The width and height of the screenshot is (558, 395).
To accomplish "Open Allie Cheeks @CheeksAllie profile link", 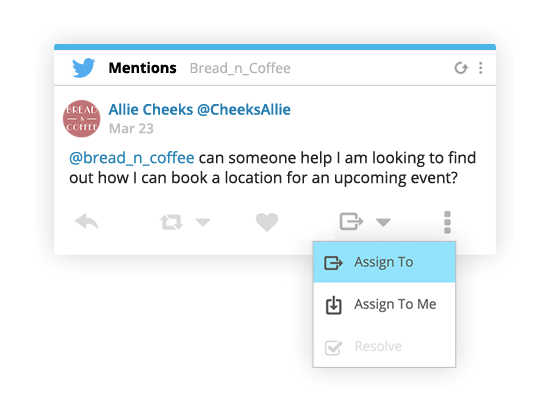I will [x=199, y=110].
